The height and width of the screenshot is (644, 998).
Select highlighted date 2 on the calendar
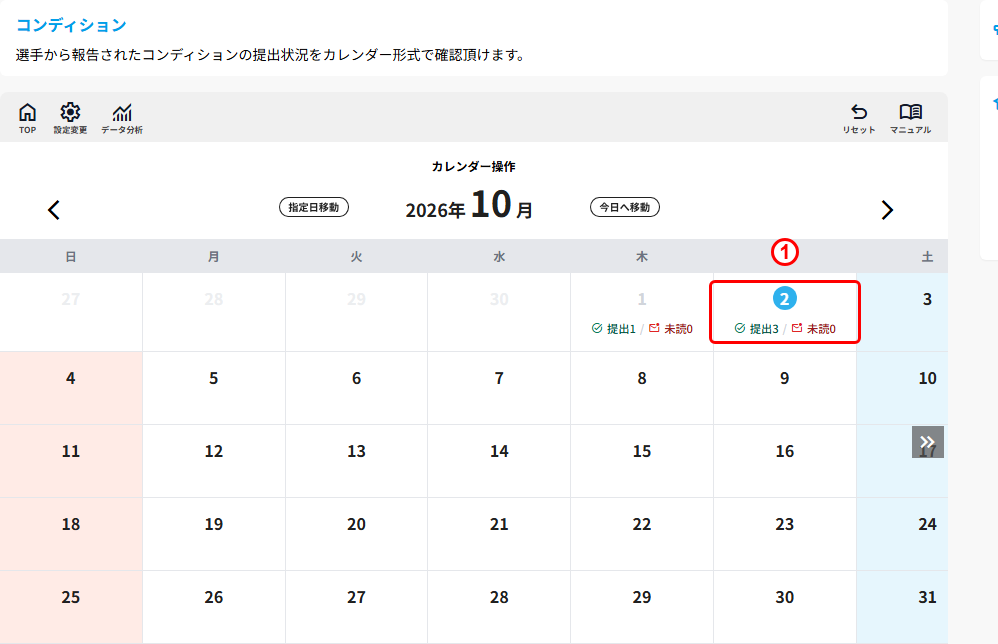pyautogui.click(x=785, y=298)
